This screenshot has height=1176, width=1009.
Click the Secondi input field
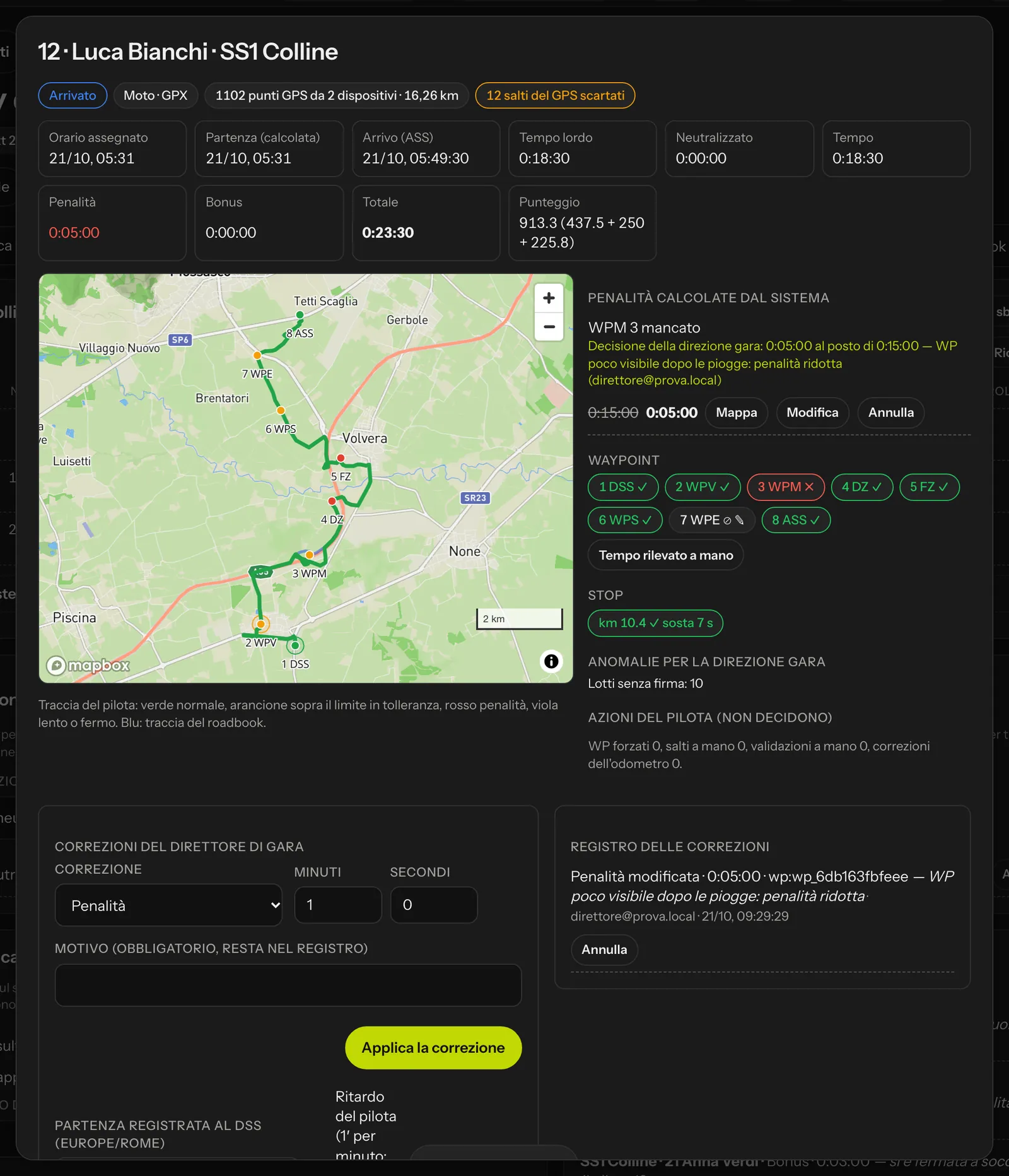point(434,905)
